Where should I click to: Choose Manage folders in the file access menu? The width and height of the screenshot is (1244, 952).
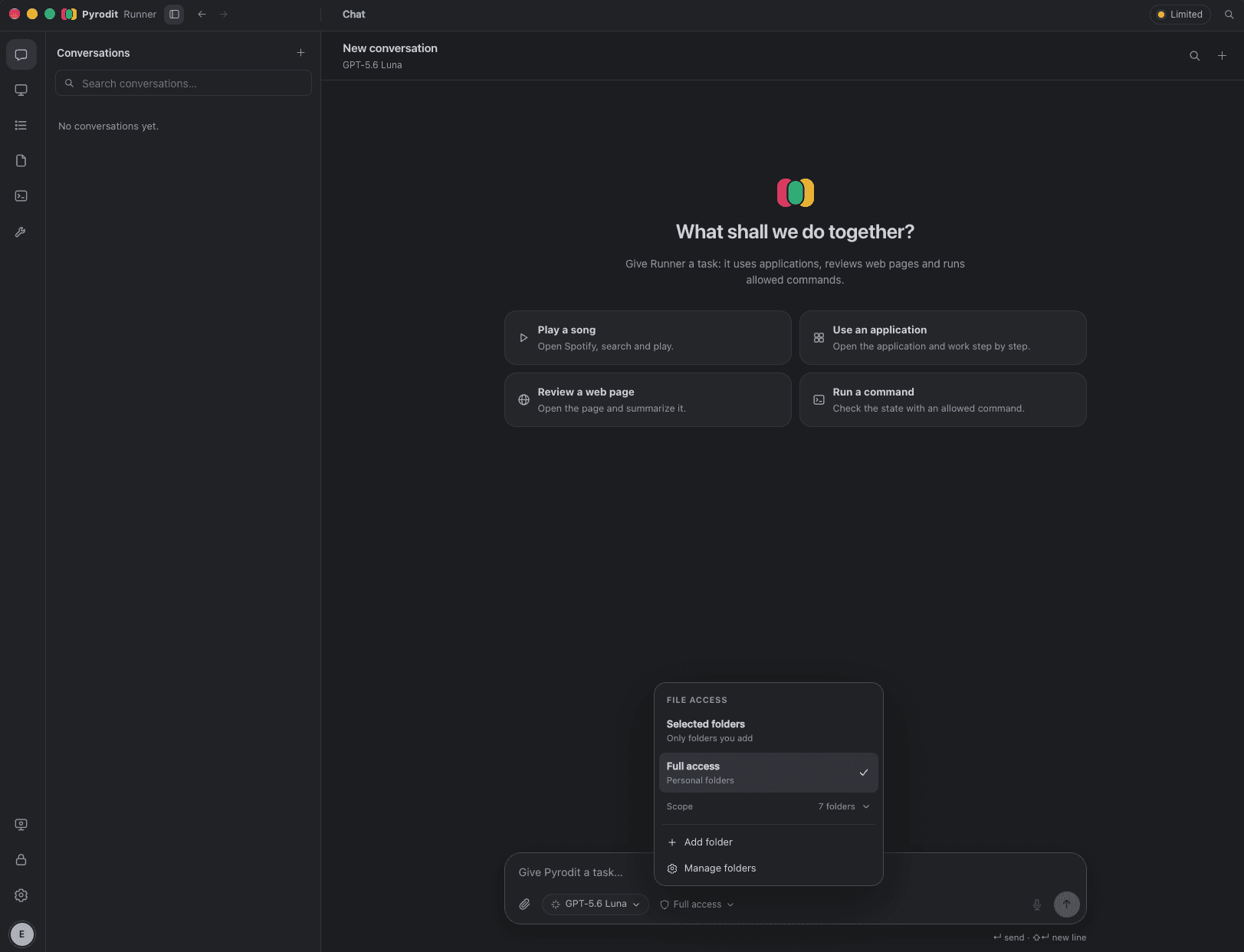pos(768,868)
